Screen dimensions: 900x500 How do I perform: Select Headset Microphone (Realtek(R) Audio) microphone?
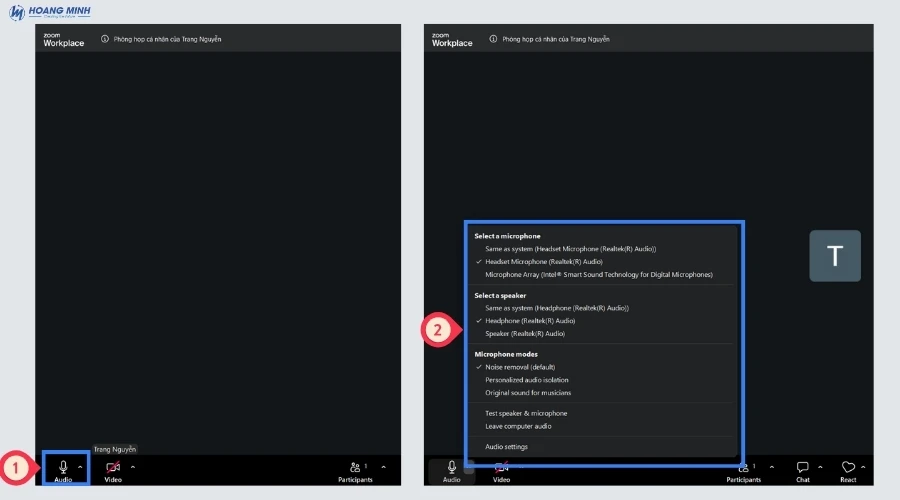pos(543,261)
